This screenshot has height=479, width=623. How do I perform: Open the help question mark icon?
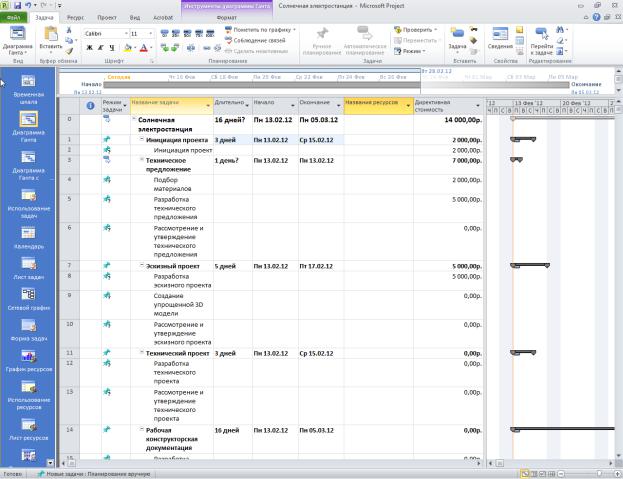pyautogui.click(x=596, y=17)
